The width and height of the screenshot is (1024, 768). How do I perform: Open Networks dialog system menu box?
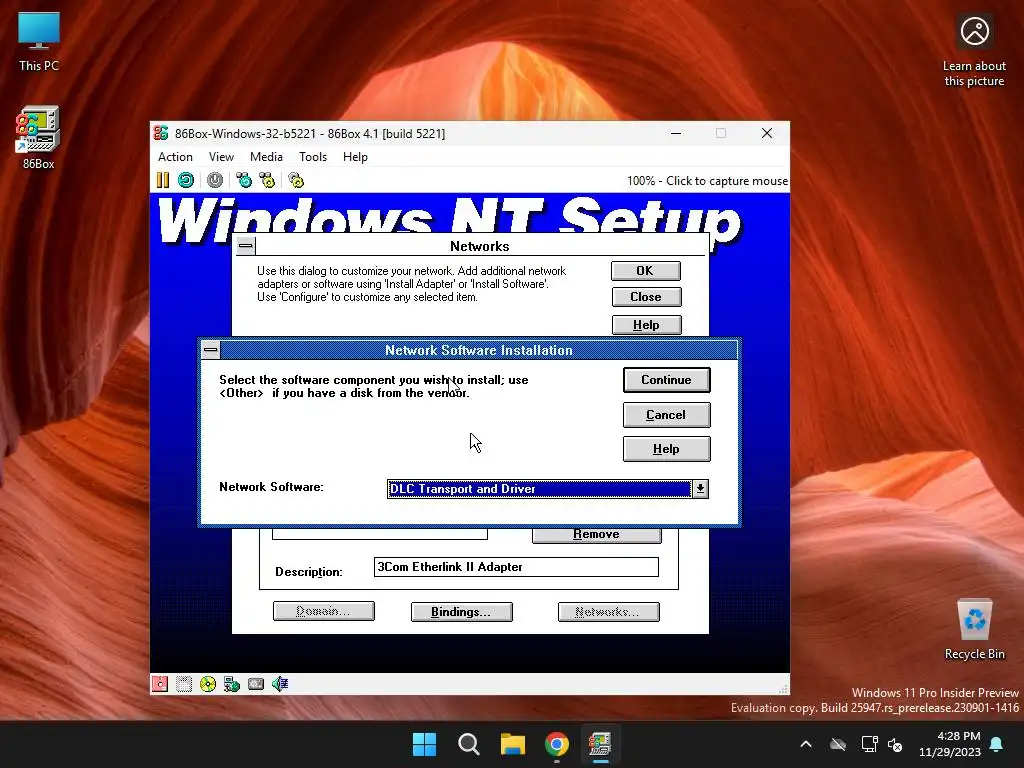click(246, 246)
